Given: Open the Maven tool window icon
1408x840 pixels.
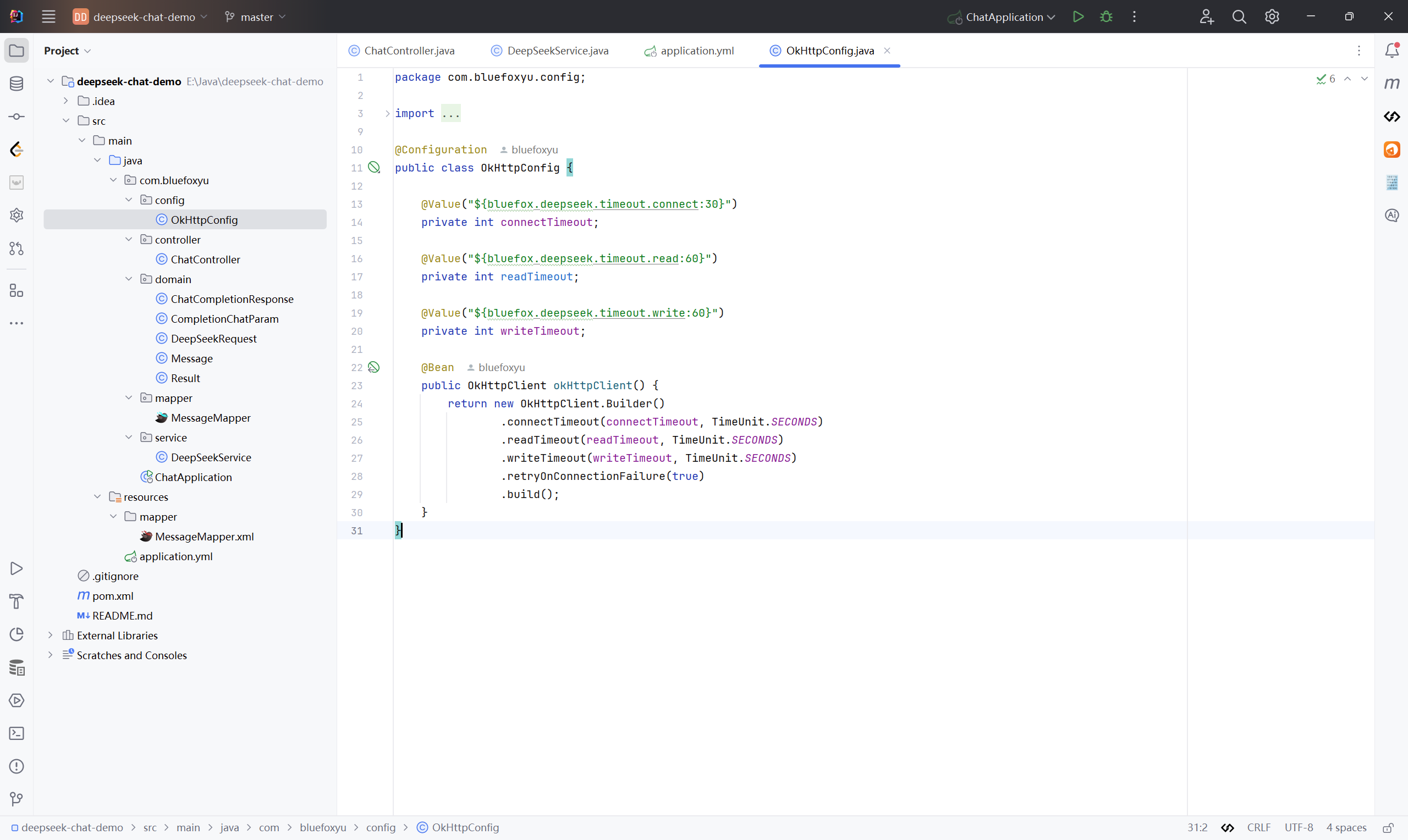Looking at the screenshot, I should point(1391,84).
